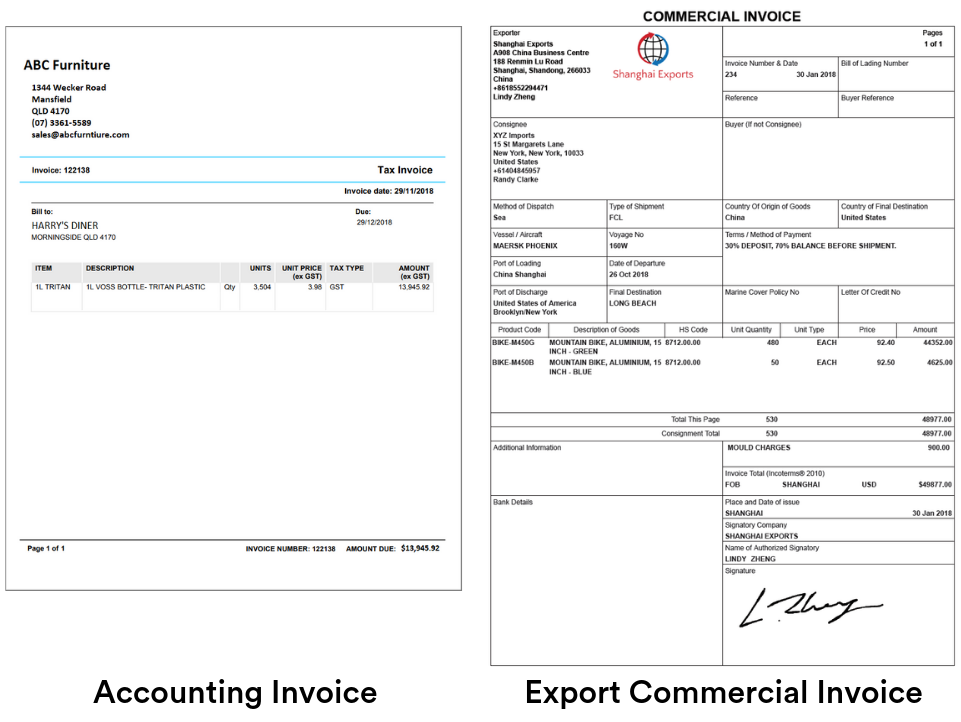This screenshot has height=722, width=961.
Task: Click the "ITEM" column header
Action: pyautogui.click(x=44, y=268)
